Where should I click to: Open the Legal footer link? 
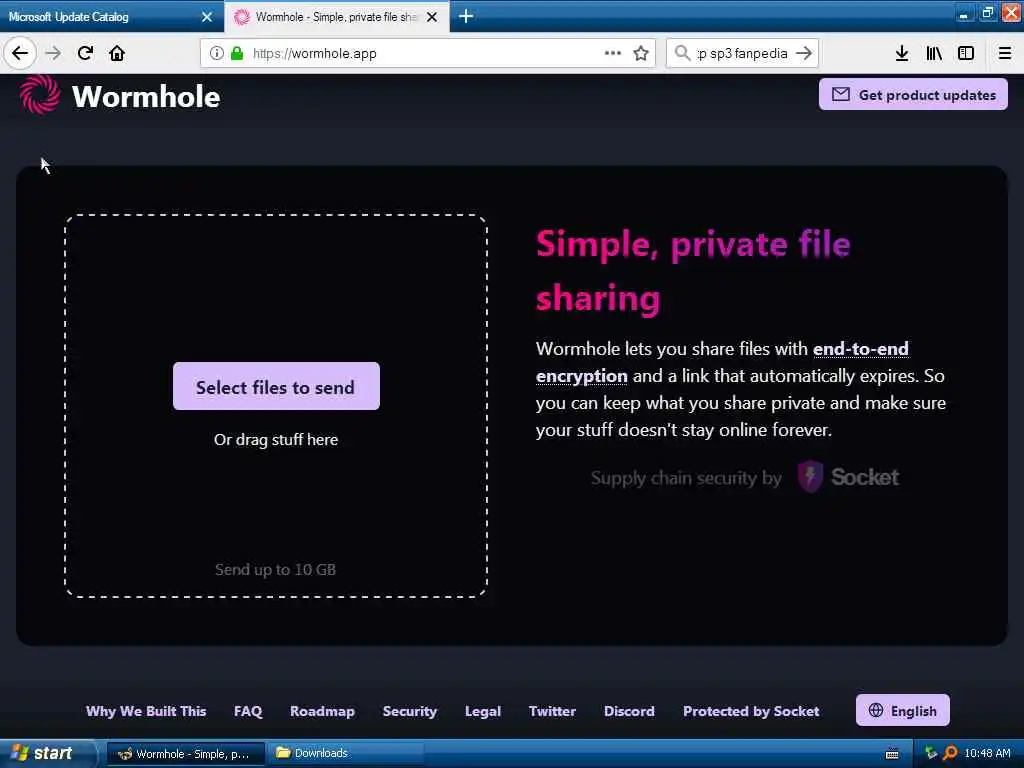(483, 711)
